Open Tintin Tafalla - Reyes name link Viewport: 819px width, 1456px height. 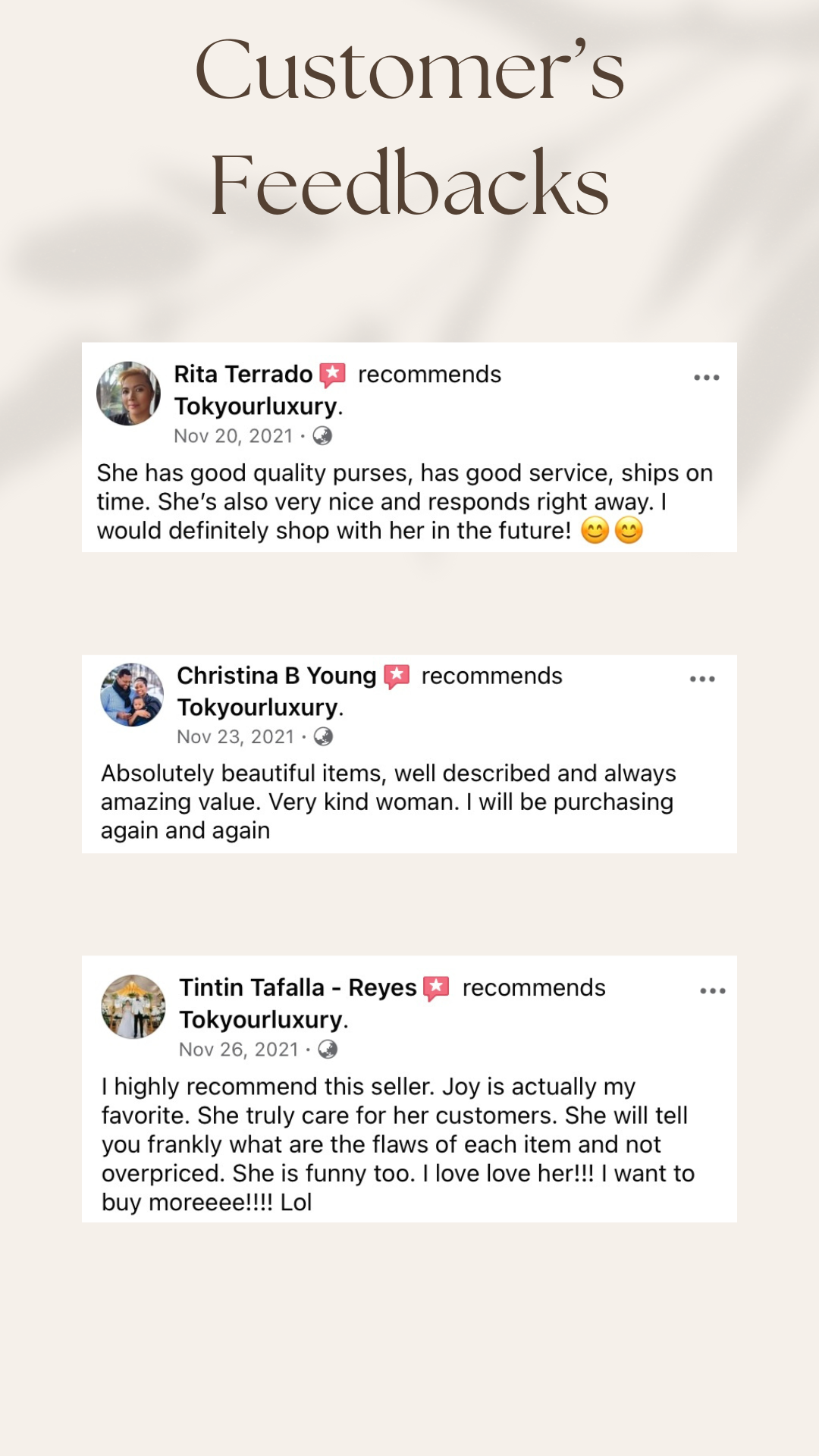pos(297,987)
